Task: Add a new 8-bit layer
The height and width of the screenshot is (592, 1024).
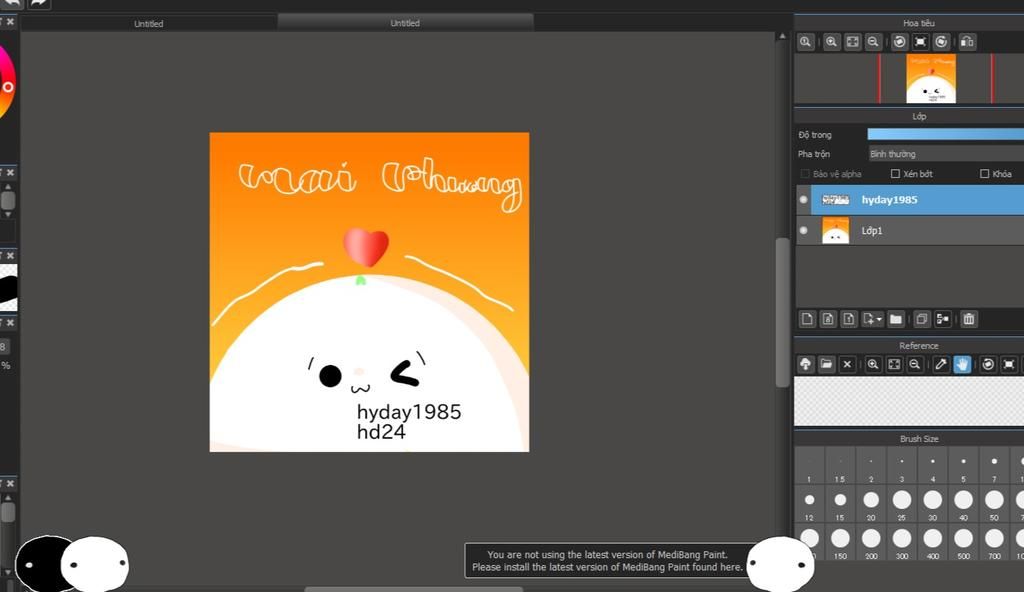Action: click(x=828, y=319)
